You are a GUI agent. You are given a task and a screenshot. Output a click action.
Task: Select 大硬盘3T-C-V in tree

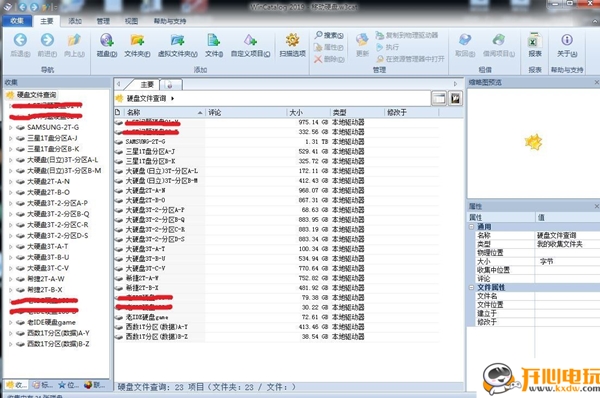point(48,268)
